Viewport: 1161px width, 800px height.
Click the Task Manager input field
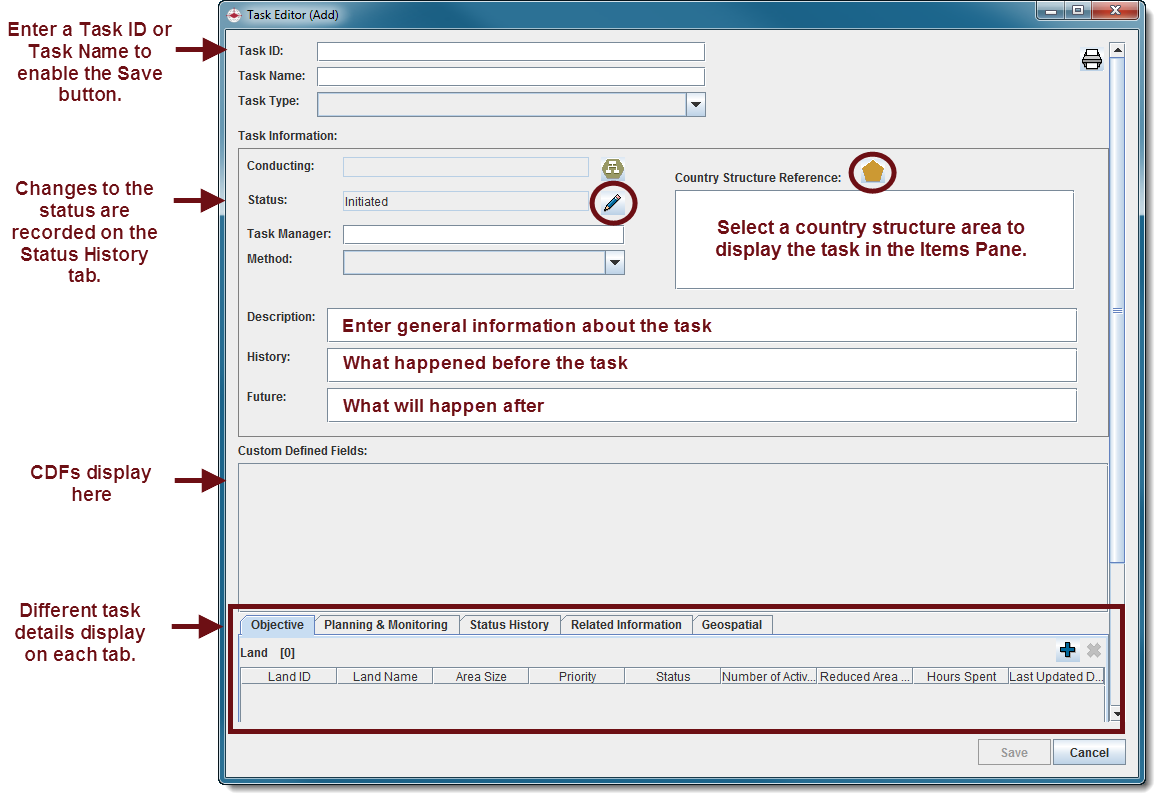click(x=482, y=235)
